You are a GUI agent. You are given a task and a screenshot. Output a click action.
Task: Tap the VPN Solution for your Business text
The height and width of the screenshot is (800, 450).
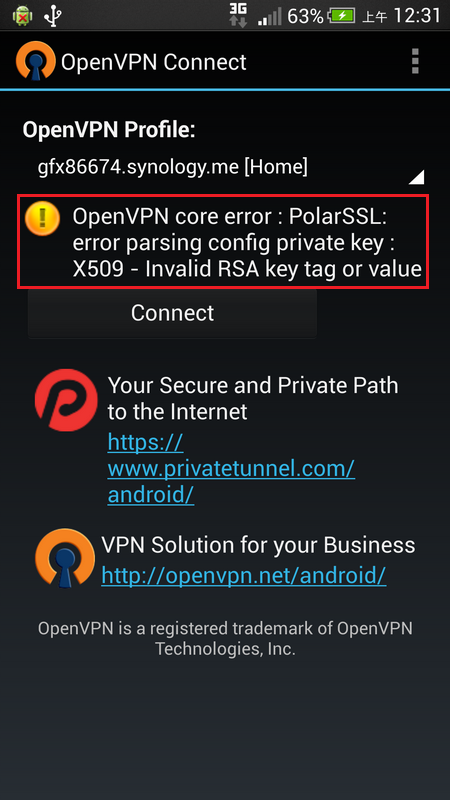point(258,545)
